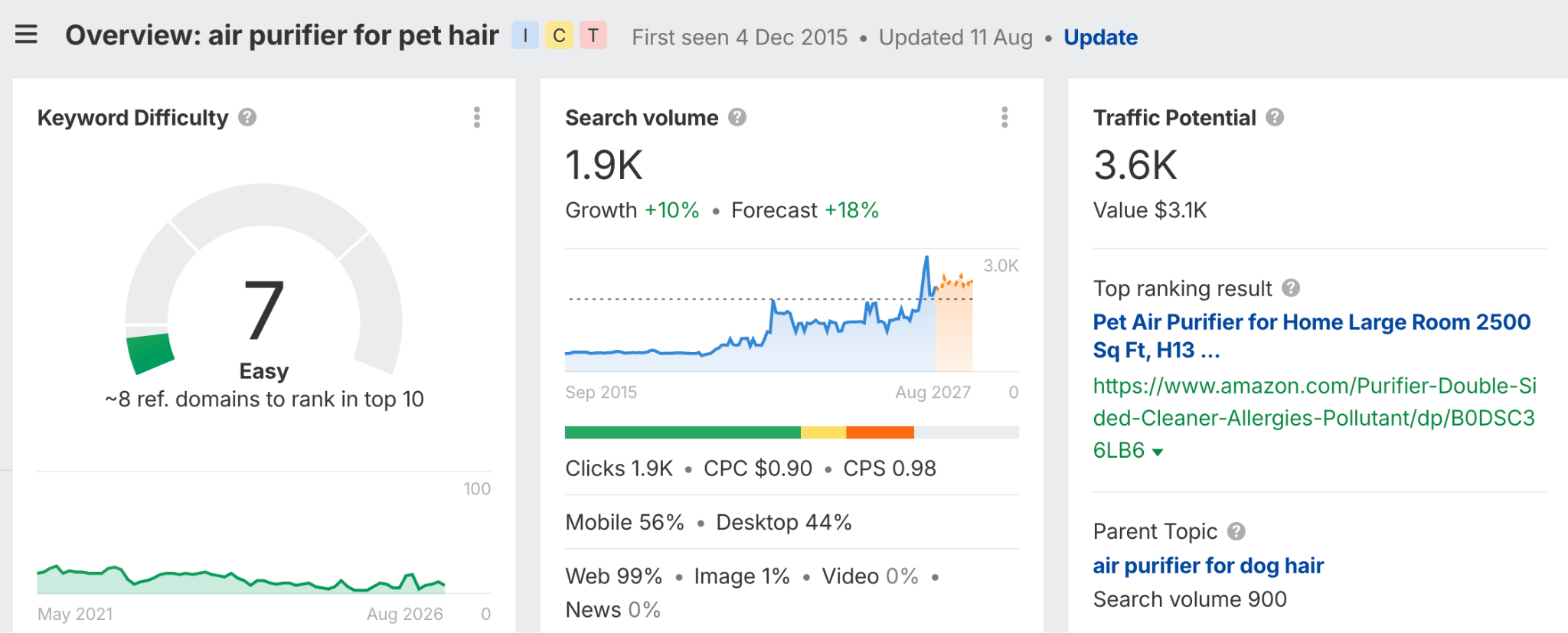Click the 3.6K traffic potential number

pos(1135,165)
